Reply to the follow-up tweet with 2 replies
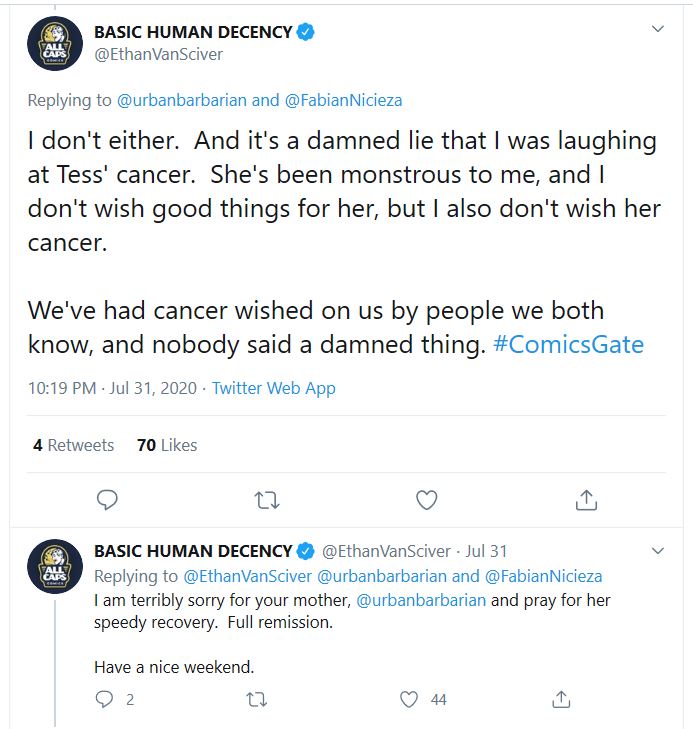 (x=105, y=700)
